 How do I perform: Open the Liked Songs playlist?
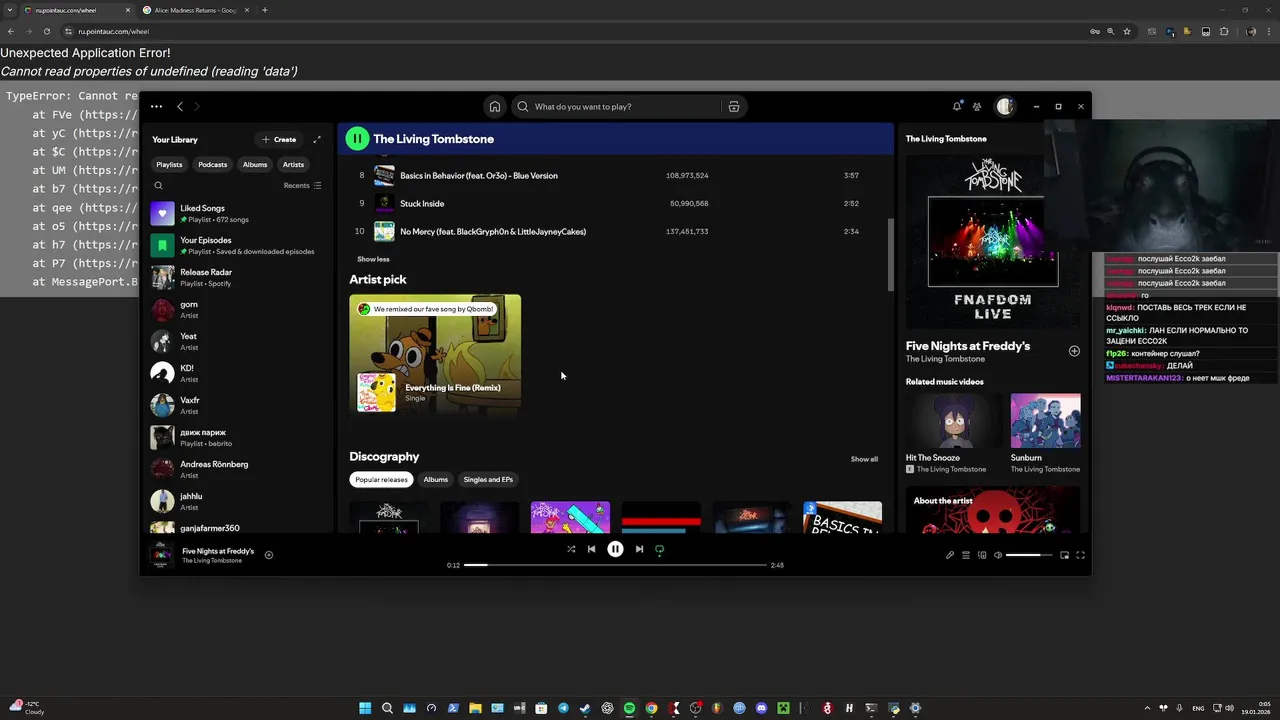(236, 213)
